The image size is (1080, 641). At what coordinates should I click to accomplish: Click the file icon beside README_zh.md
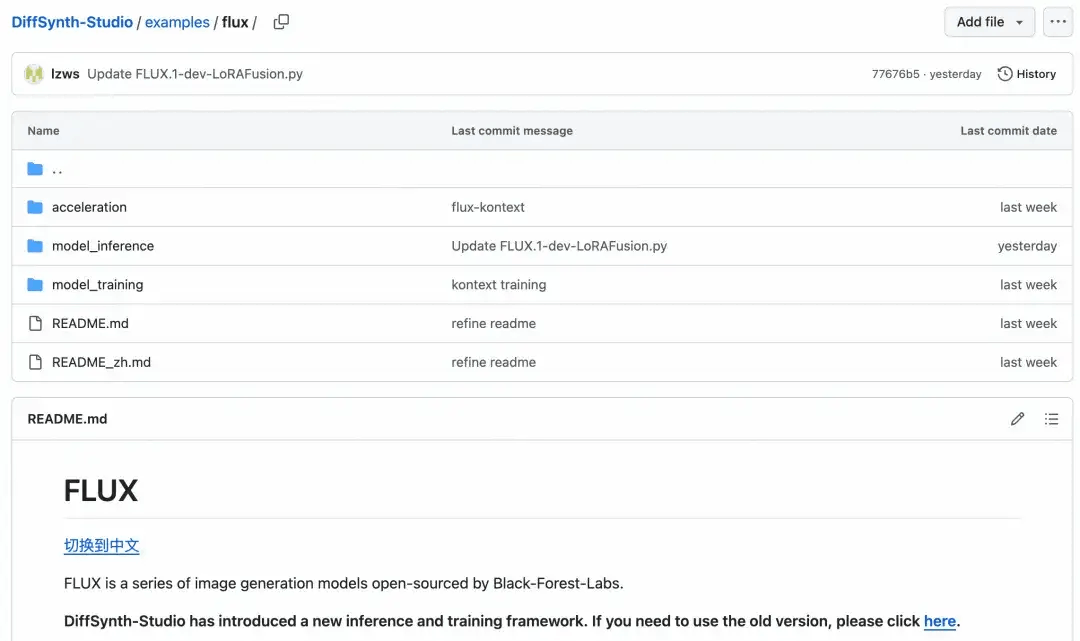[x=34, y=362]
